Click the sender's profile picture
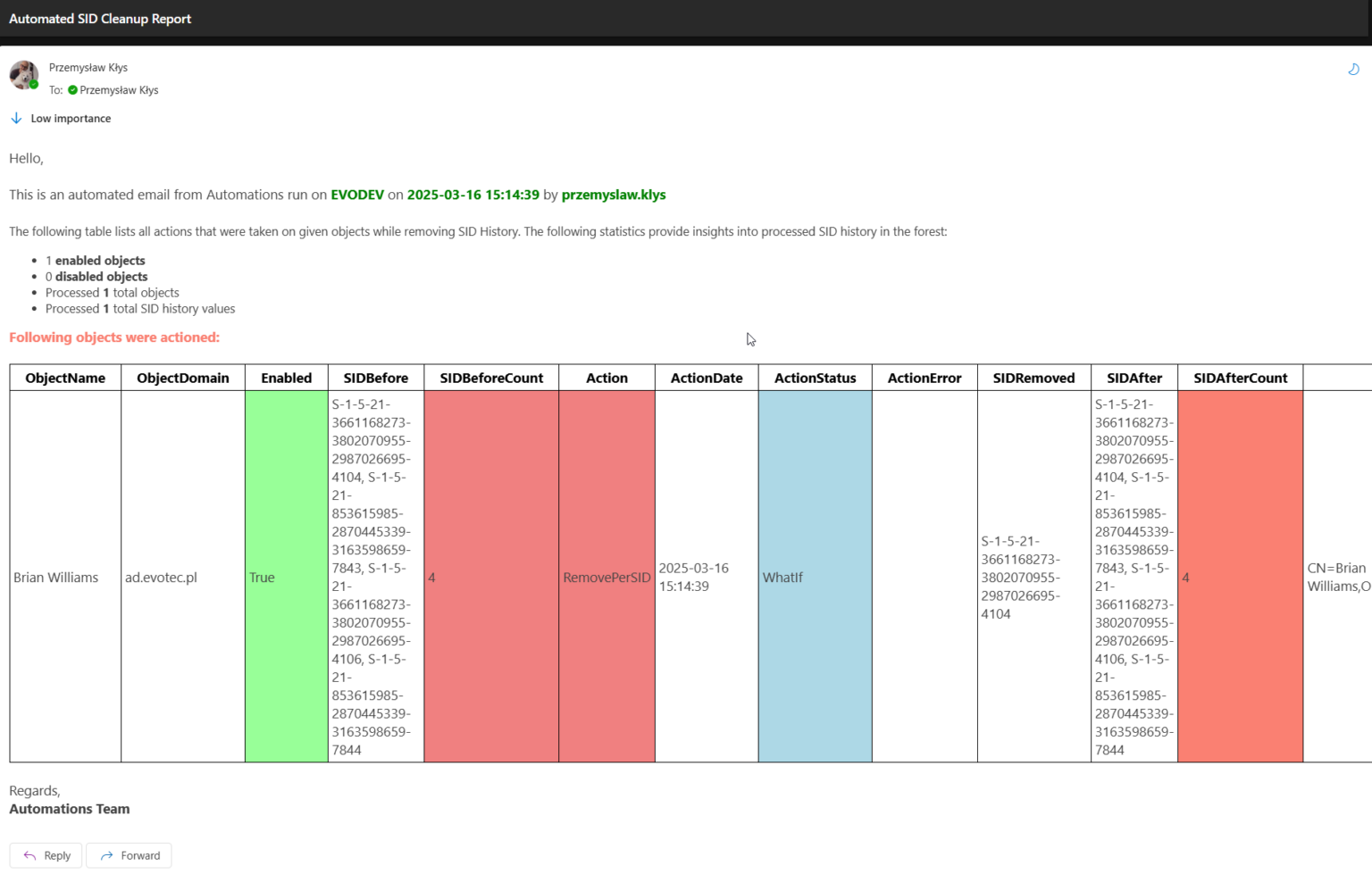This screenshot has height=874, width=1372. pyautogui.click(x=24, y=75)
